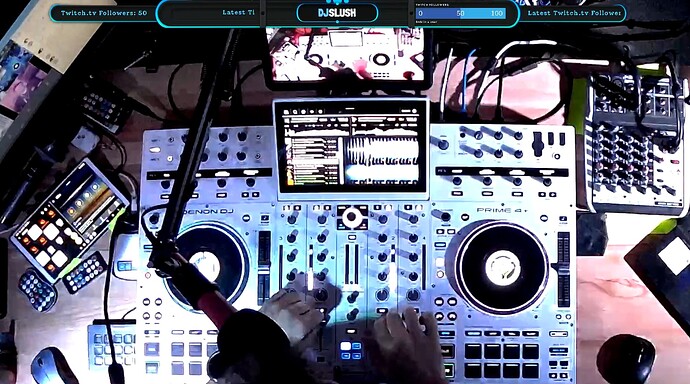This screenshot has height=384, width=690.
Task: Click the monitor showing DJ camera feed above
Action: [x=348, y=55]
